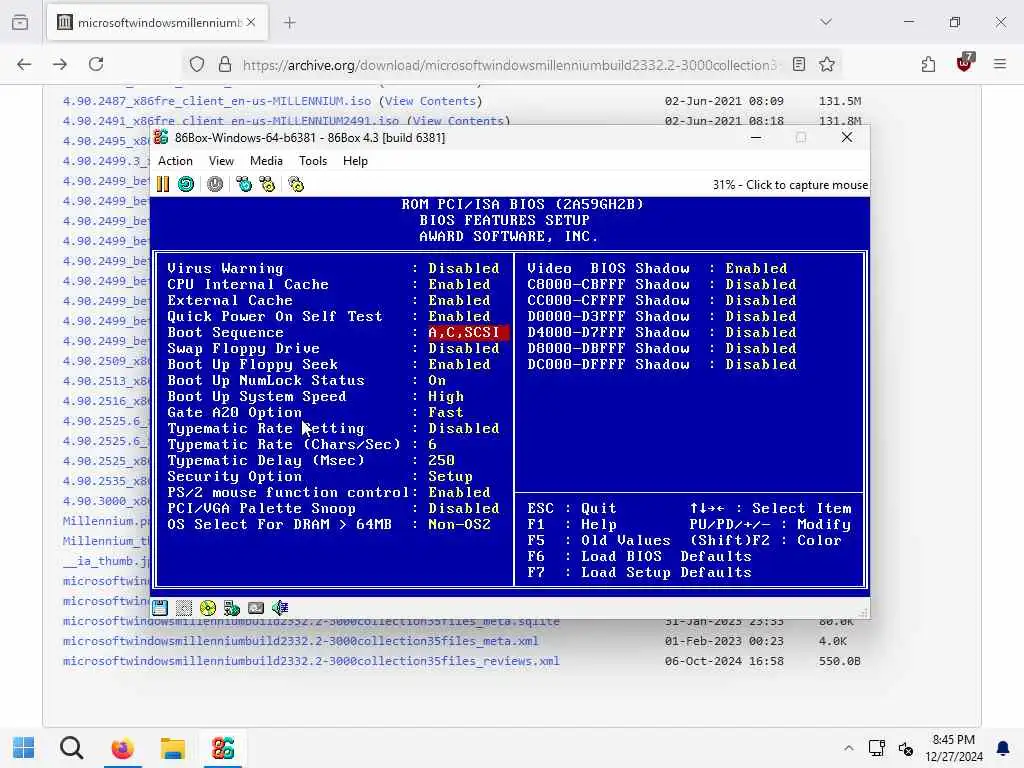This screenshot has height=768, width=1024.
Task: Click the muted volume tray icon
Action: 905,748
